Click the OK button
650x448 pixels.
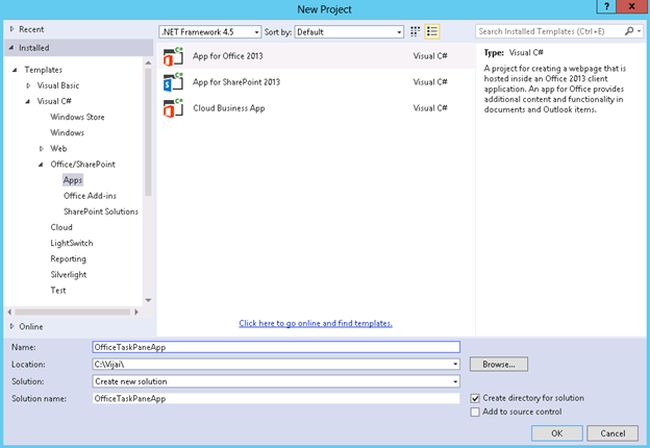(557, 433)
